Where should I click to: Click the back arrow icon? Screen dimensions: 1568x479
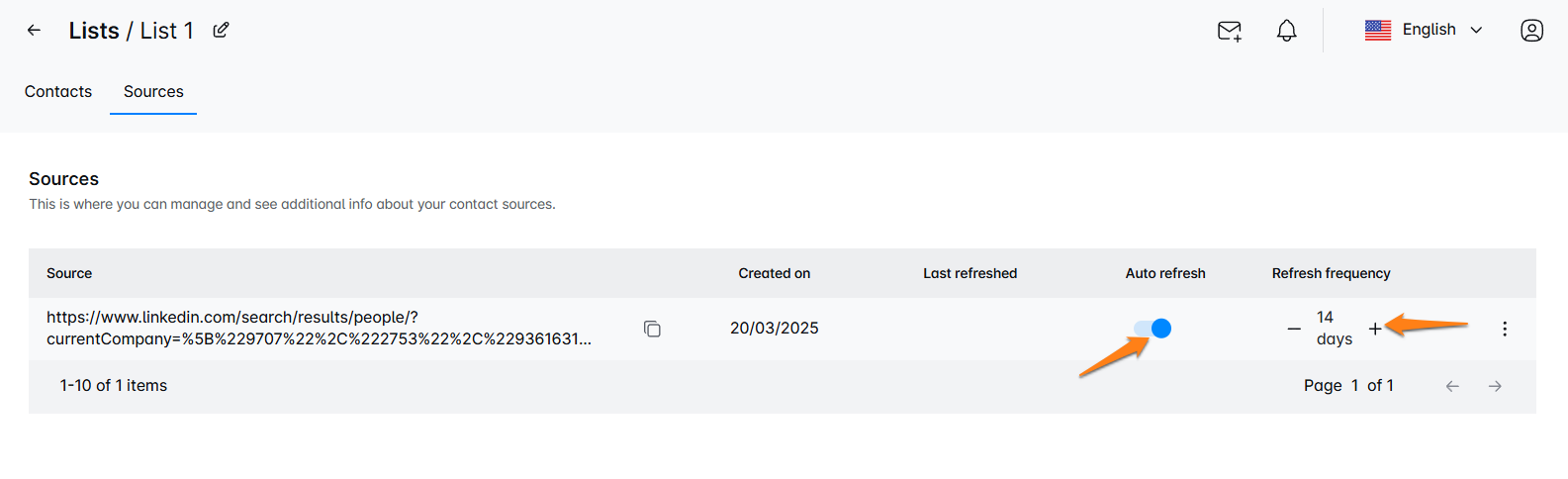click(34, 31)
